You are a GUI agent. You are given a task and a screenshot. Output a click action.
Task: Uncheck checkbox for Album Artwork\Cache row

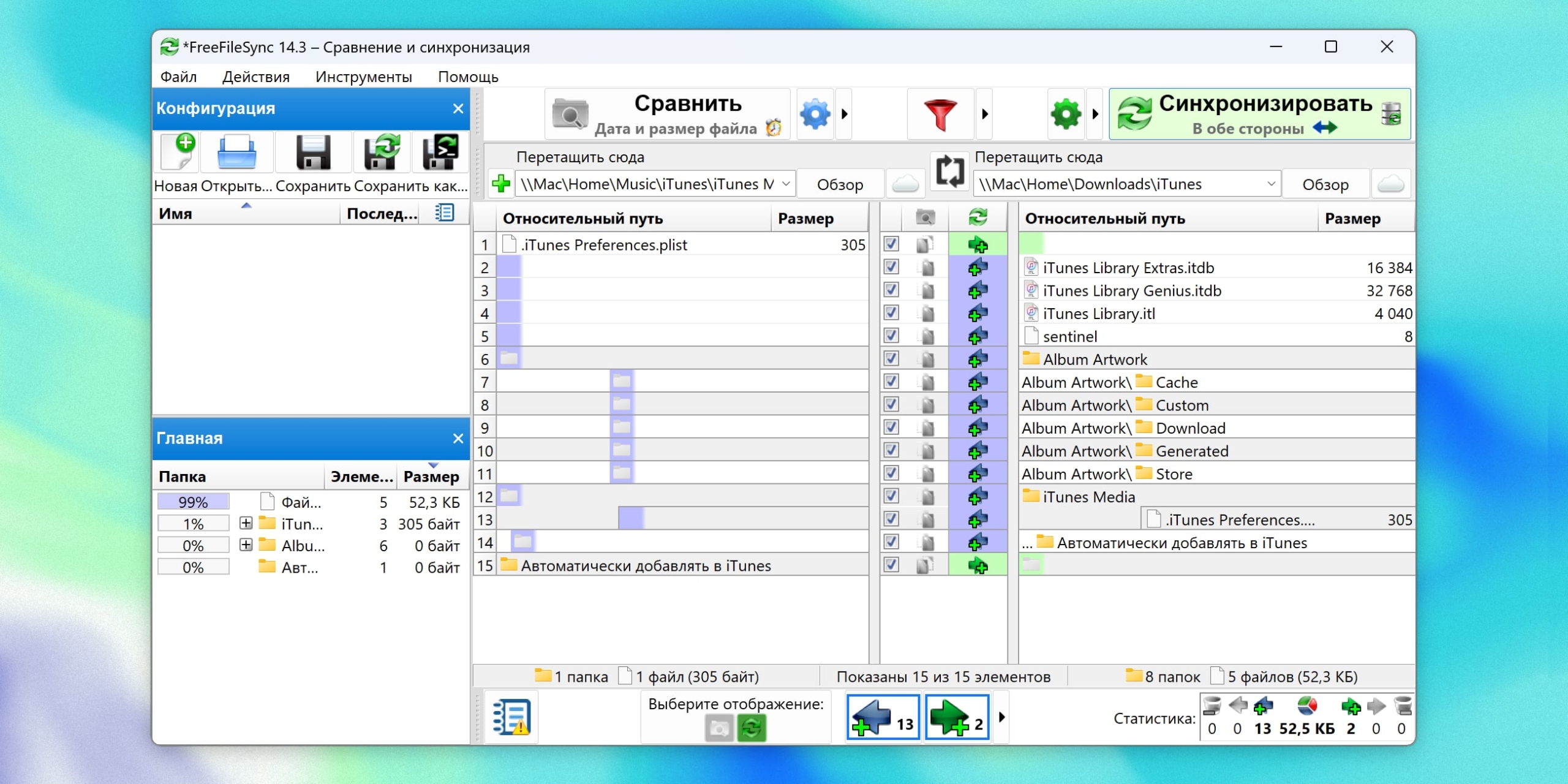point(892,382)
